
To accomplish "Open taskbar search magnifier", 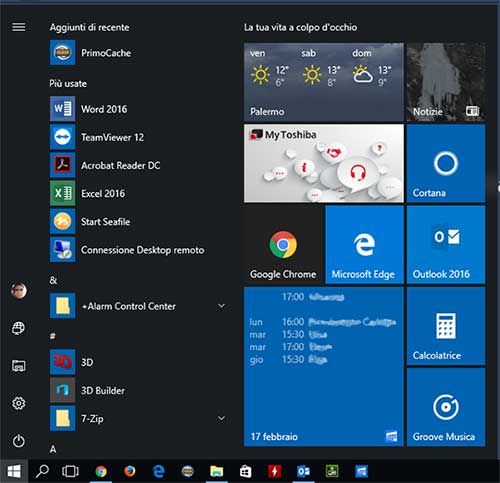I will coord(42,471).
